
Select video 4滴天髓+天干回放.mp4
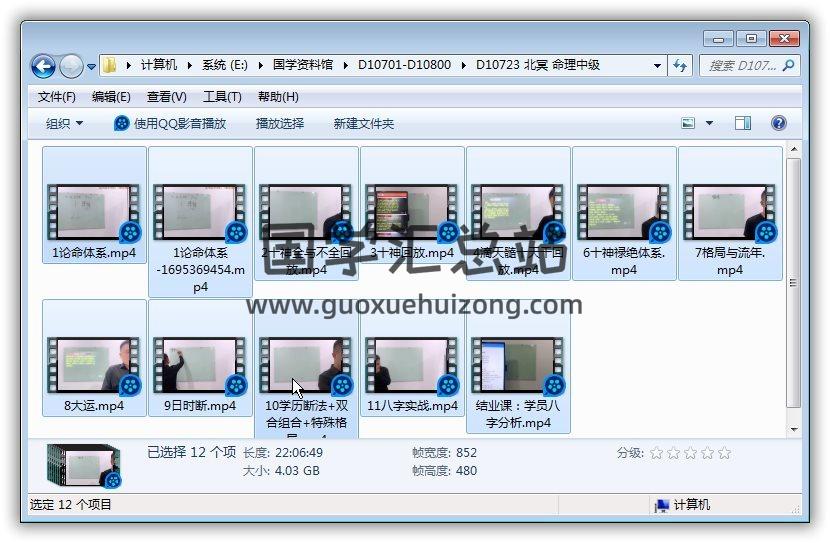[x=518, y=213]
